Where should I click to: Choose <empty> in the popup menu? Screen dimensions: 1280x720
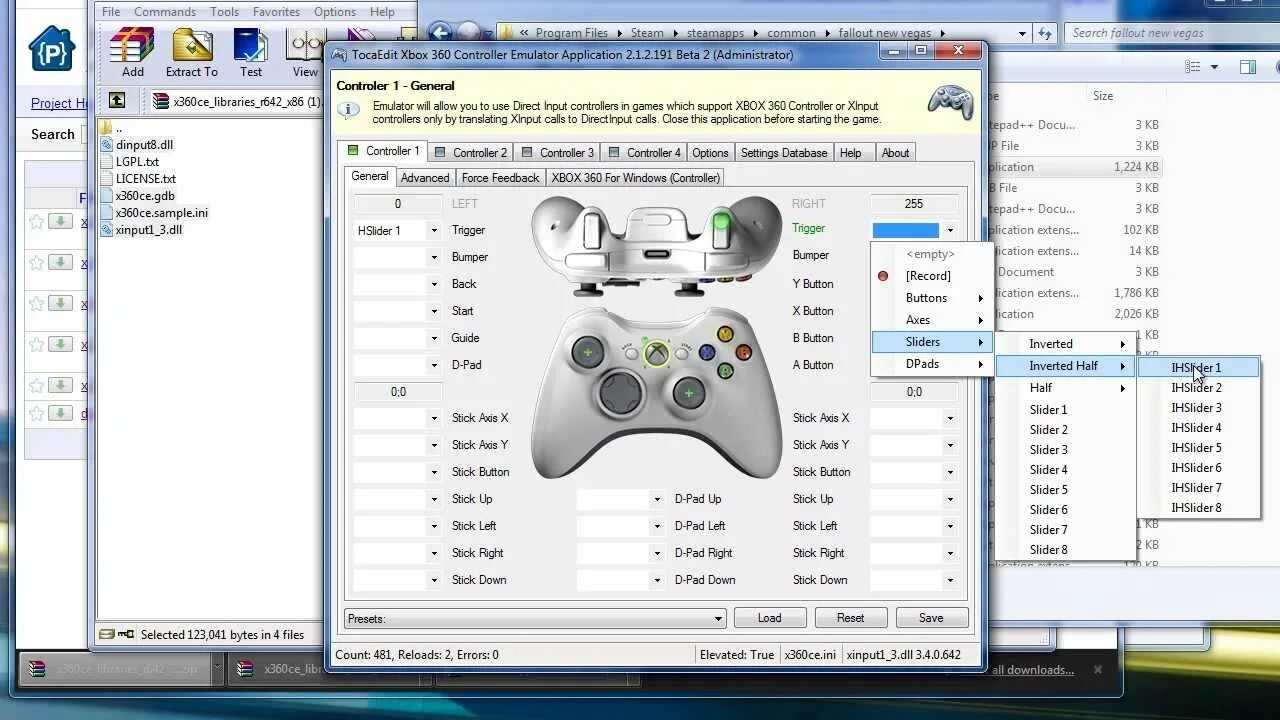click(x=930, y=254)
